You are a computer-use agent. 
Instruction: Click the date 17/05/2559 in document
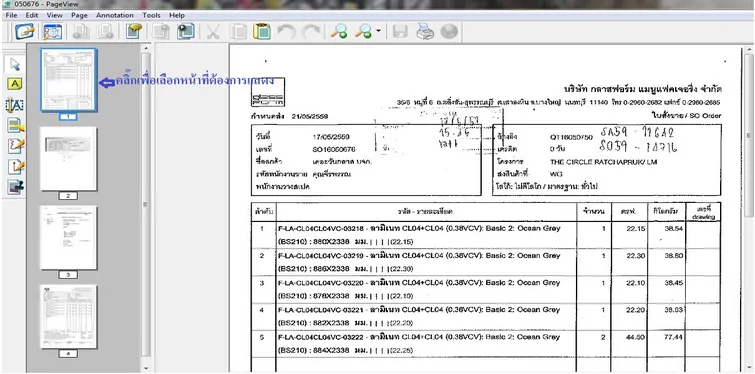click(331, 137)
